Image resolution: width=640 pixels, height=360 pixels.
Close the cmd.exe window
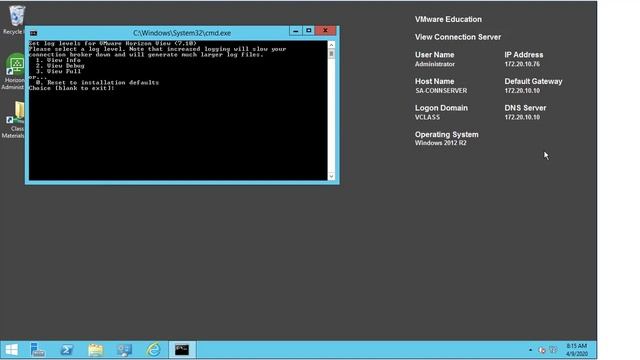pyautogui.click(x=325, y=31)
